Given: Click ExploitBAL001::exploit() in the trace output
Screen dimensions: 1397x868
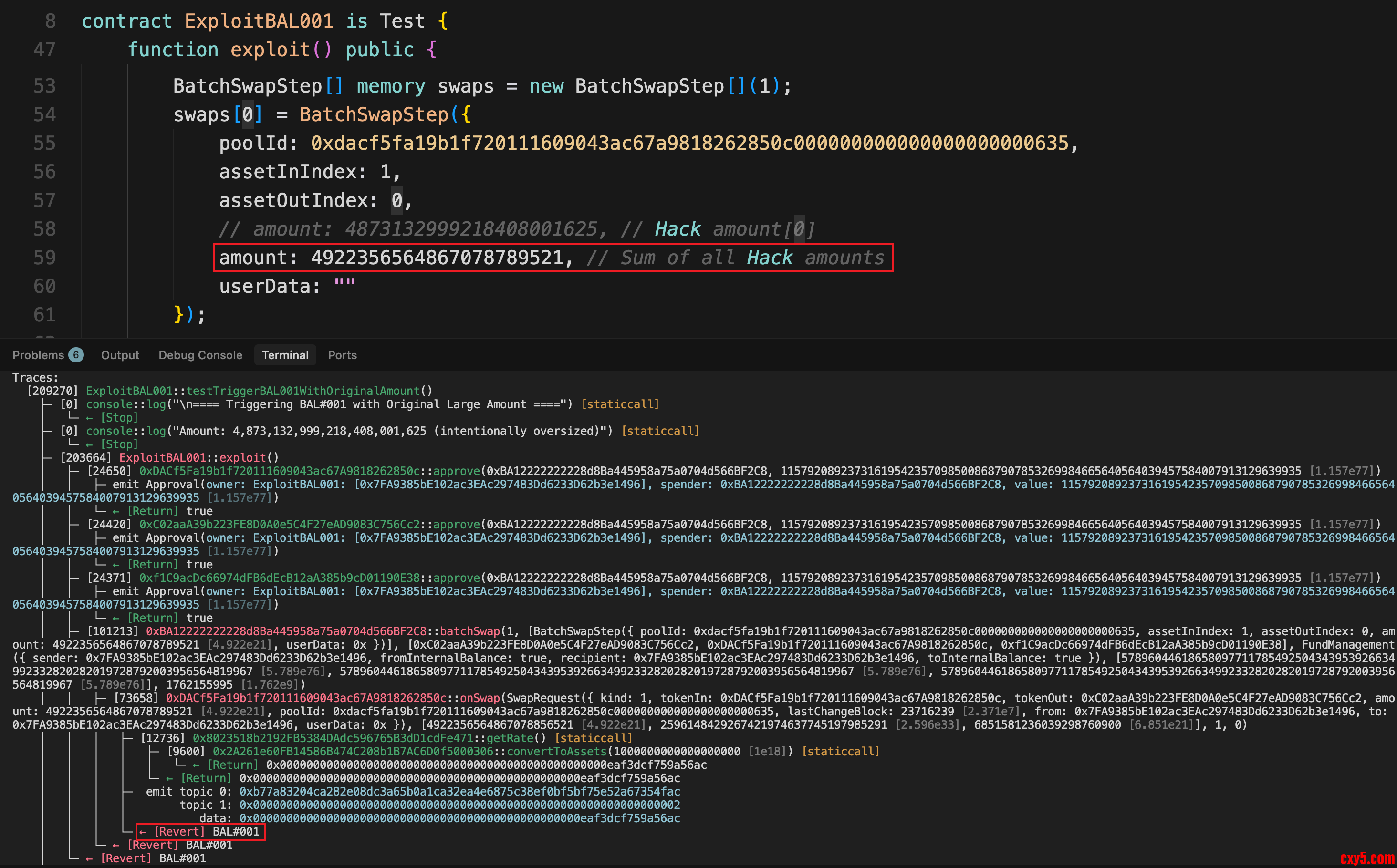Looking at the screenshot, I should [198, 457].
